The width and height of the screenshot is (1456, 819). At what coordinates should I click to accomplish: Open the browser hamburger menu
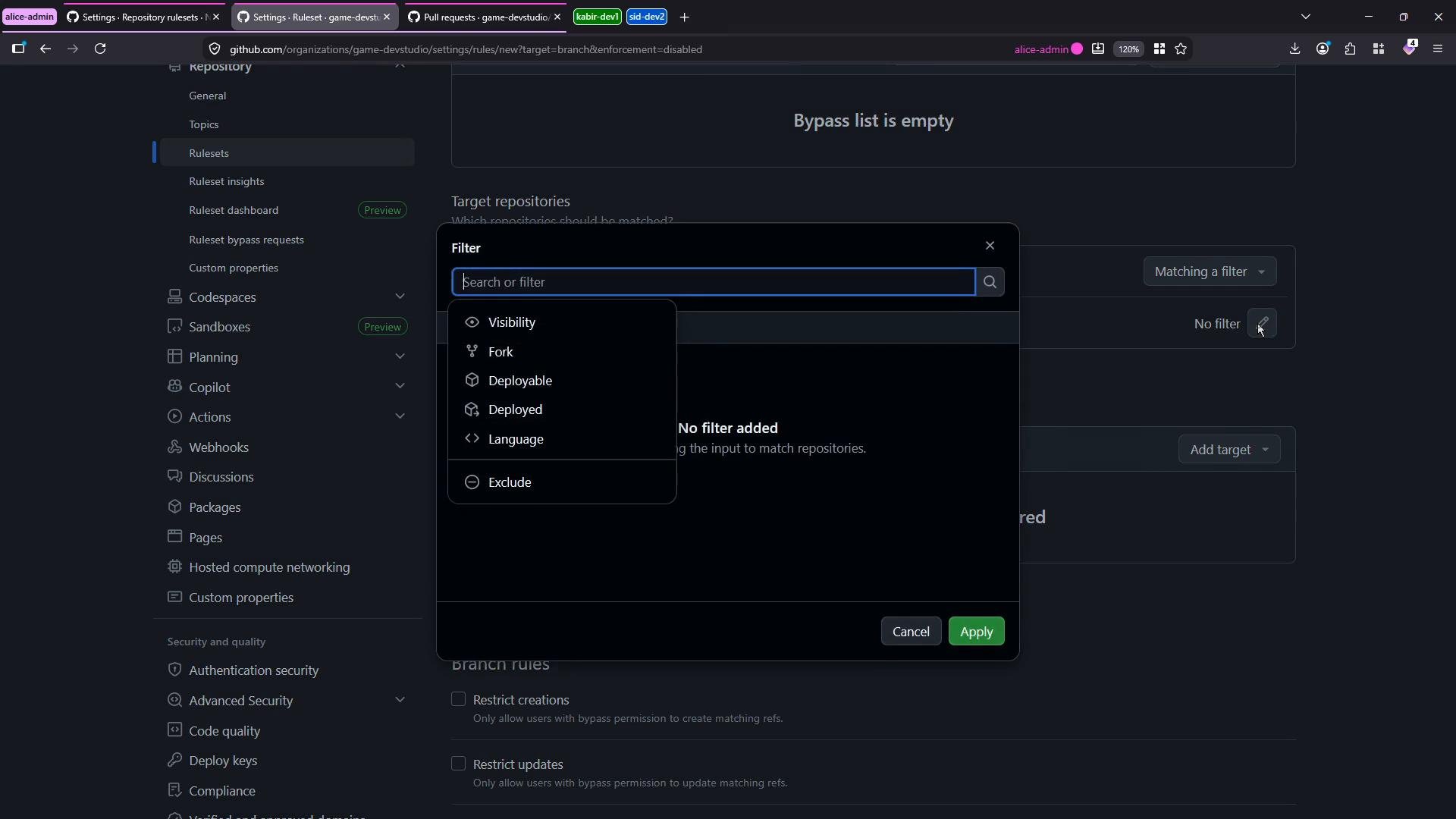1438,49
